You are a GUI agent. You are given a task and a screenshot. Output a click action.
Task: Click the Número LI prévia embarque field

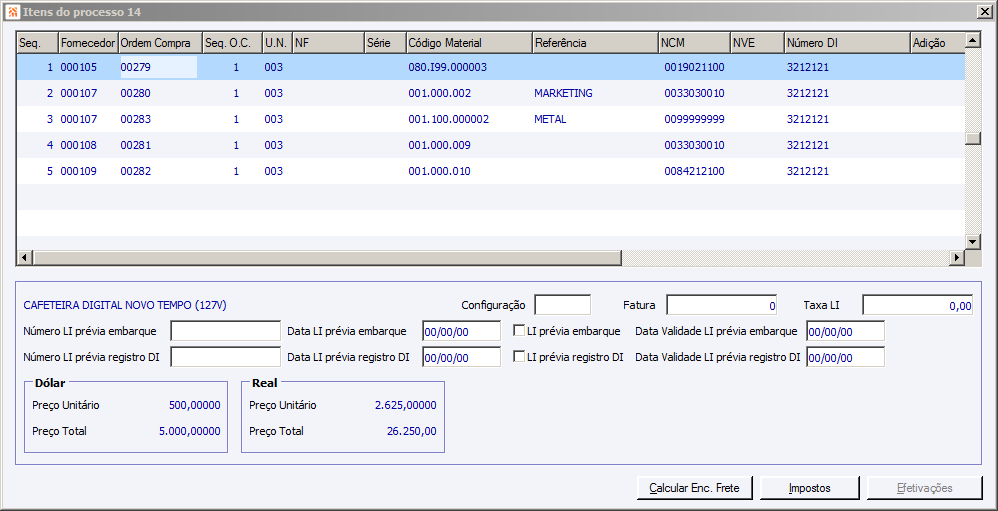225,331
